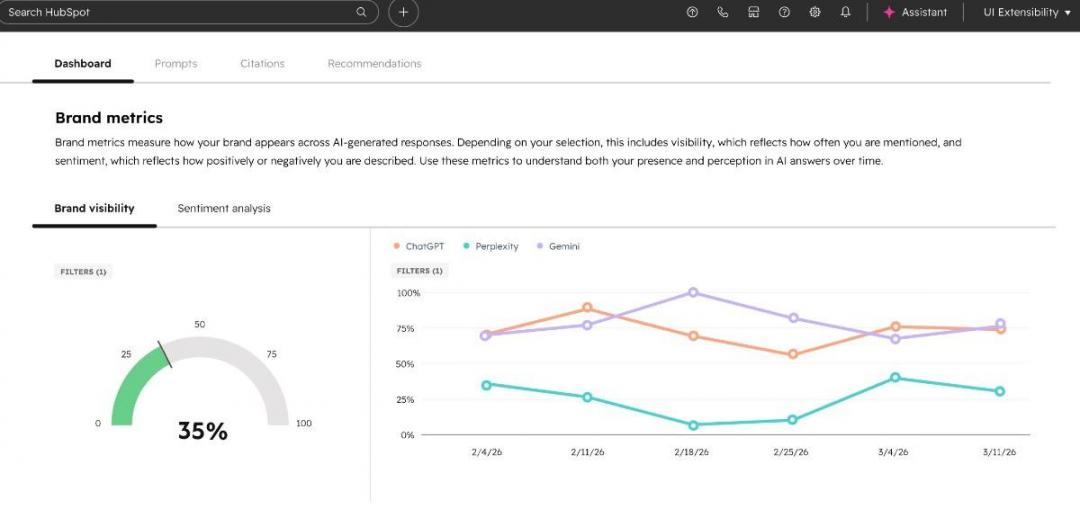Click the teal Perplexity legend dot
Viewport: 1080px width, 518px height.
[466, 246]
